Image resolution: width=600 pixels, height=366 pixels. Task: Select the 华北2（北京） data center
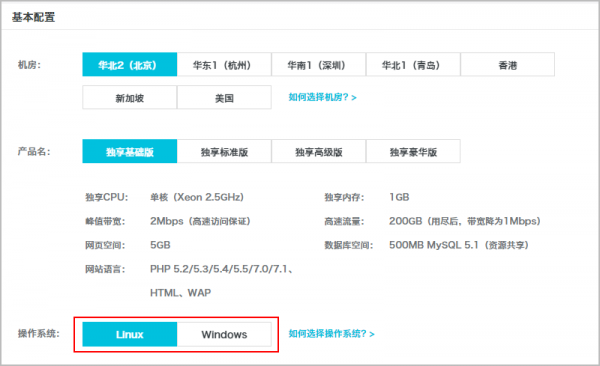coord(130,65)
